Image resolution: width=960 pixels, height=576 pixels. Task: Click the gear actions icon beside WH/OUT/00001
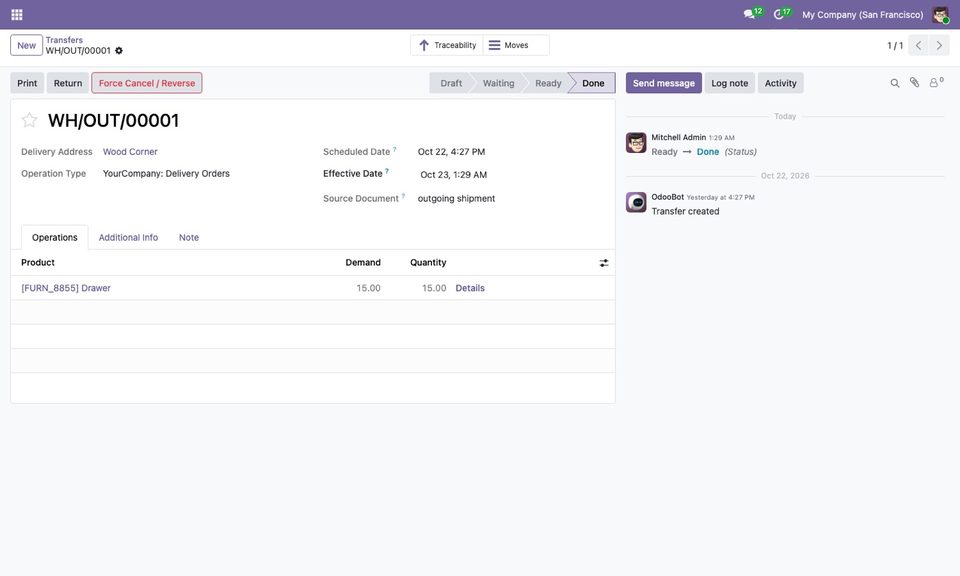click(119, 51)
